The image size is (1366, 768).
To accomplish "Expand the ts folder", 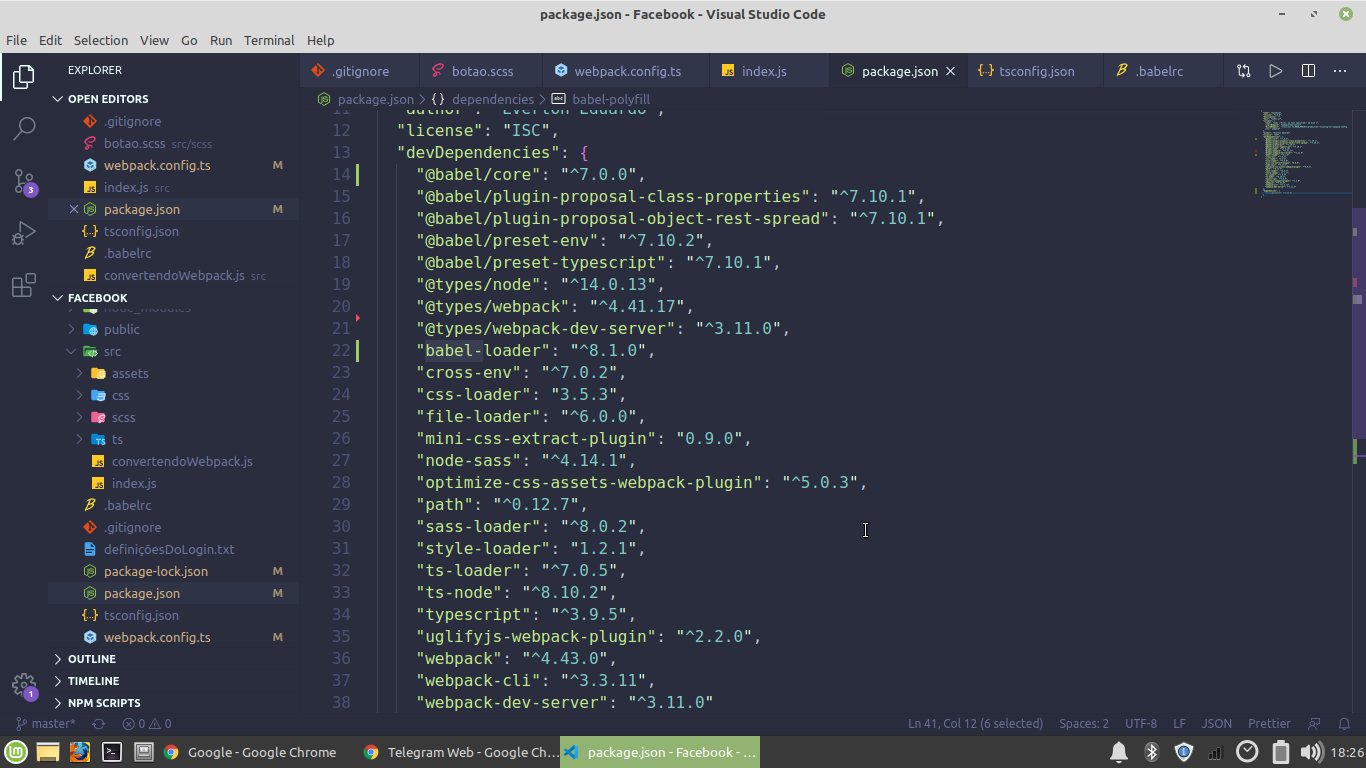I will (173, 439).
